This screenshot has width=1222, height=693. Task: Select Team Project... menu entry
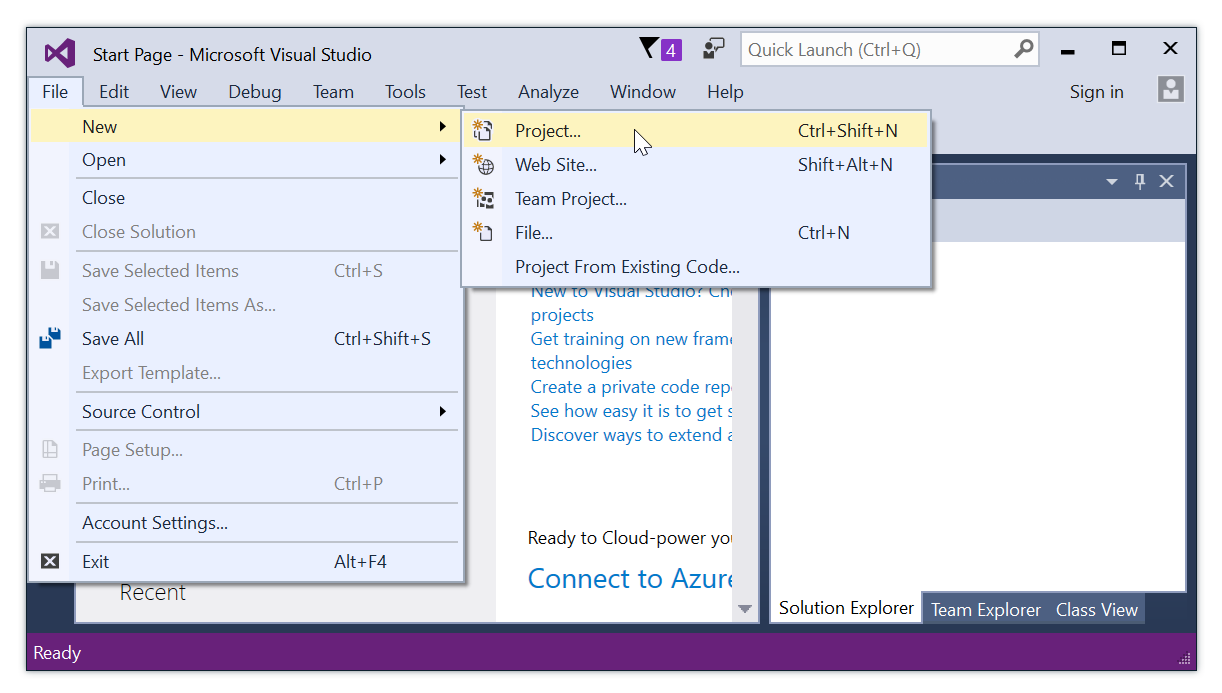point(697,199)
